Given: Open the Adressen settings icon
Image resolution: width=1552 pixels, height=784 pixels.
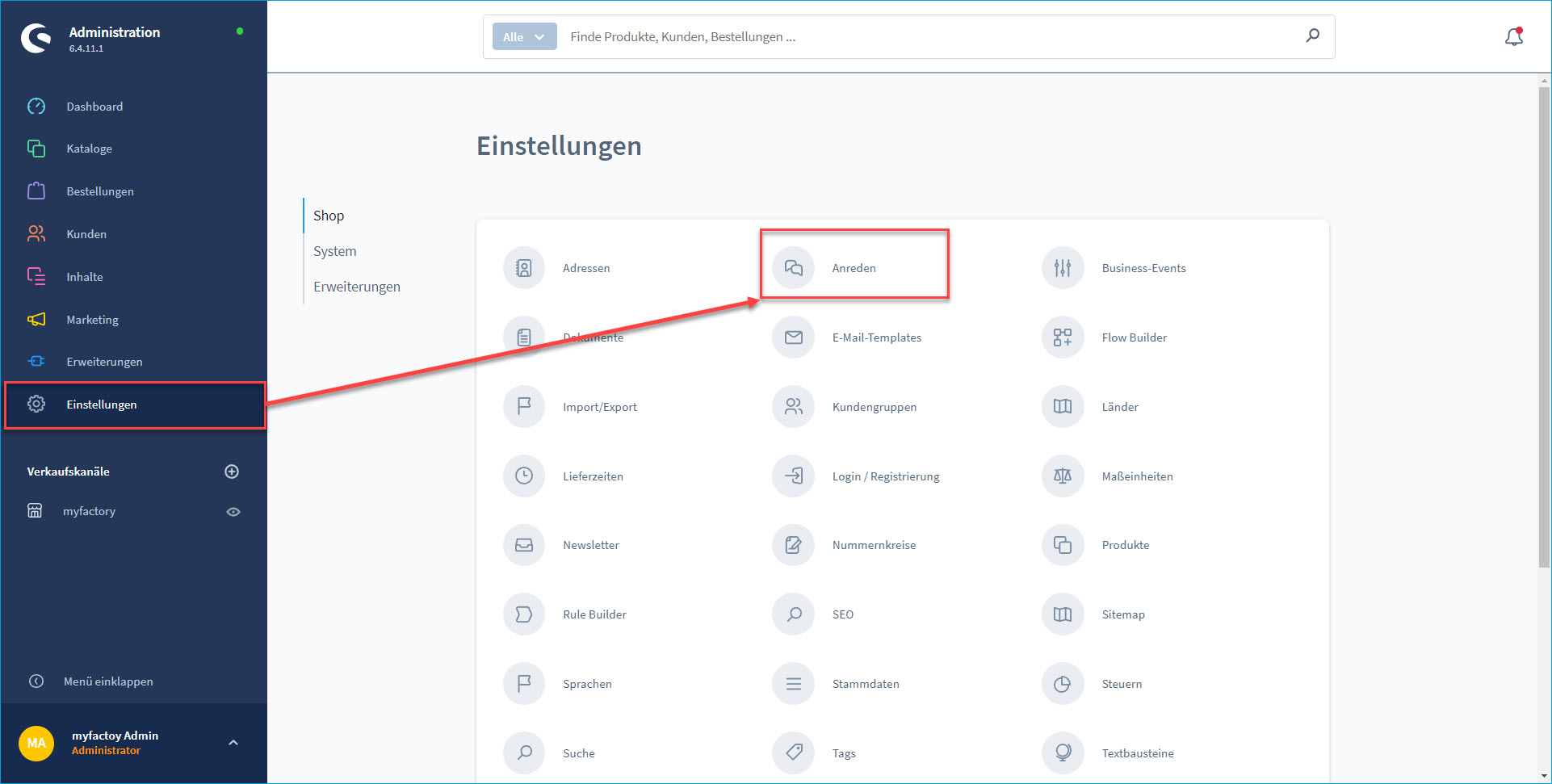Looking at the screenshot, I should (x=524, y=268).
